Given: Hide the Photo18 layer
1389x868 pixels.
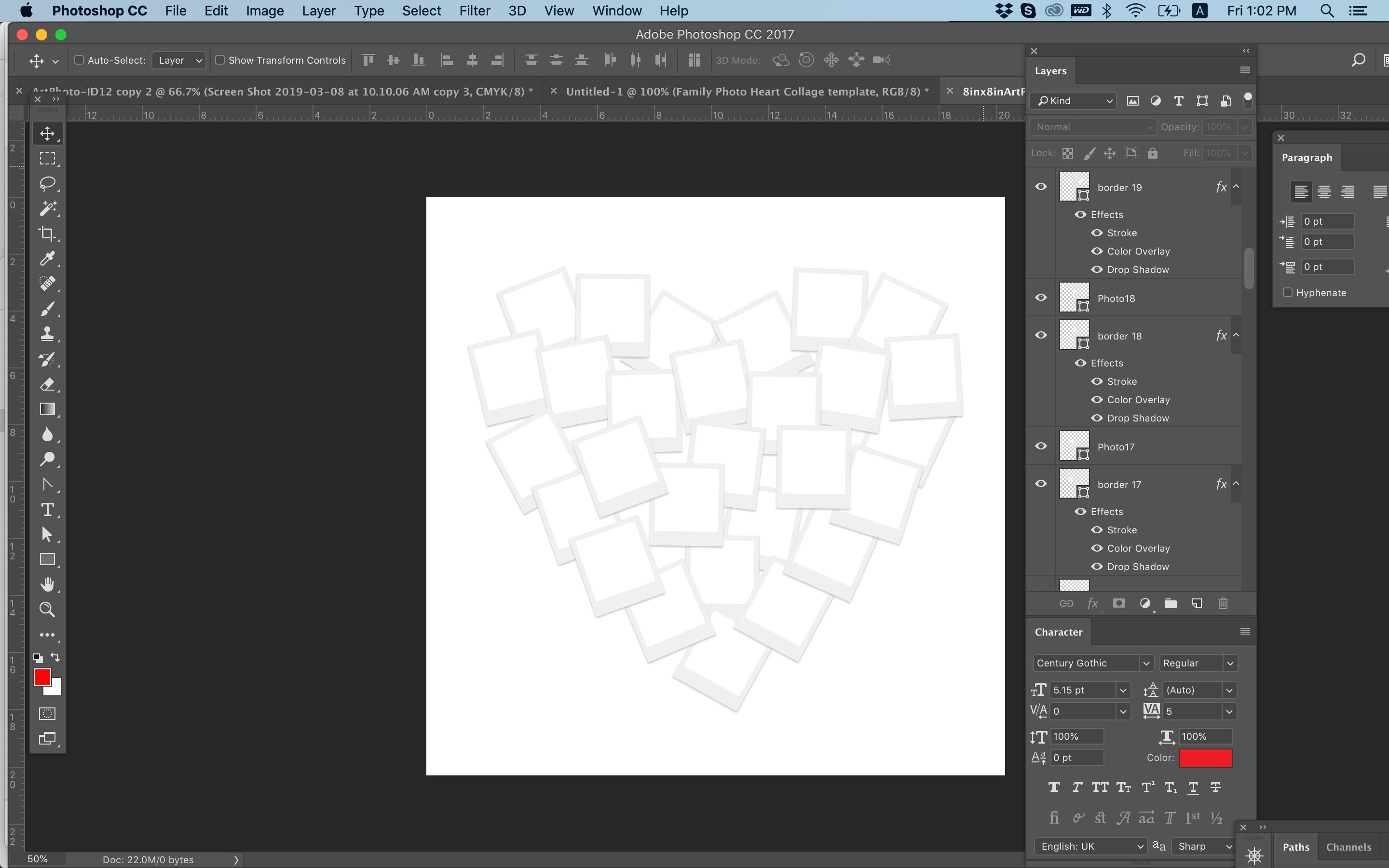Looking at the screenshot, I should 1041,298.
